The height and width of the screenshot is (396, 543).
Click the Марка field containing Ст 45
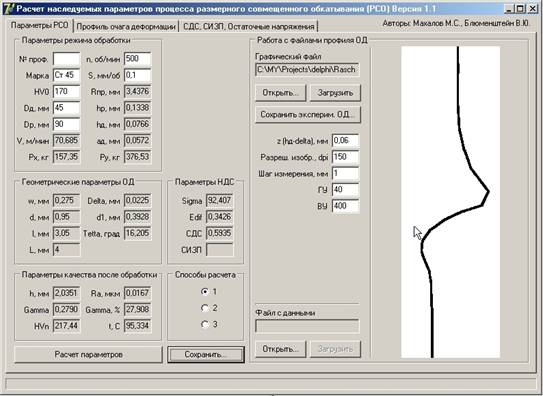66,75
